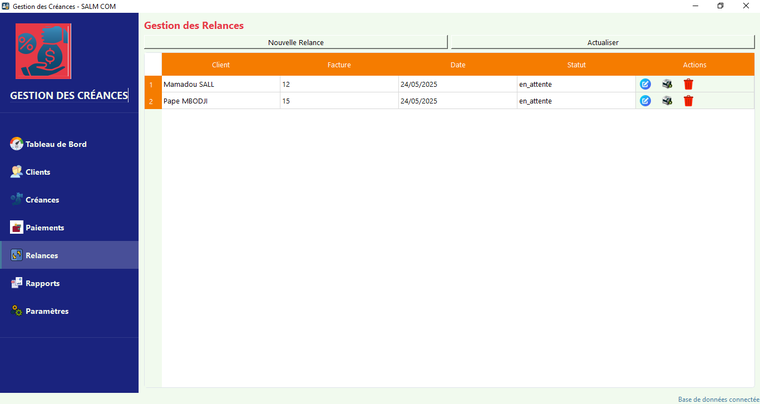The height and width of the screenshot is (404, 760).
Task: Click the Client column header
Action: 221,65
